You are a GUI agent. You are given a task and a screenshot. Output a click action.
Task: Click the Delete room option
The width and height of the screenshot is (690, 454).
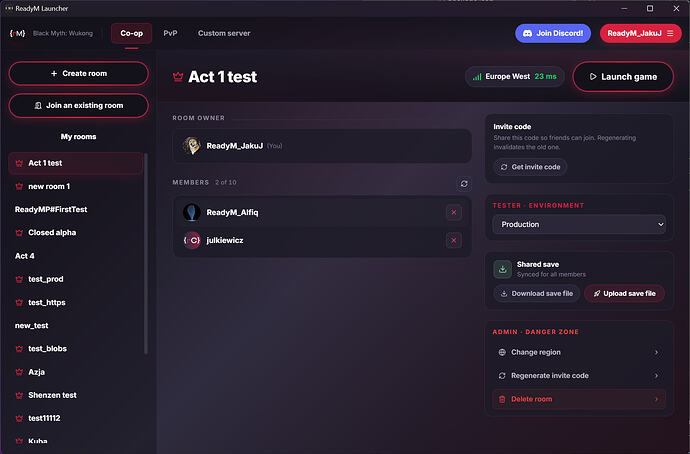point(579,399)
